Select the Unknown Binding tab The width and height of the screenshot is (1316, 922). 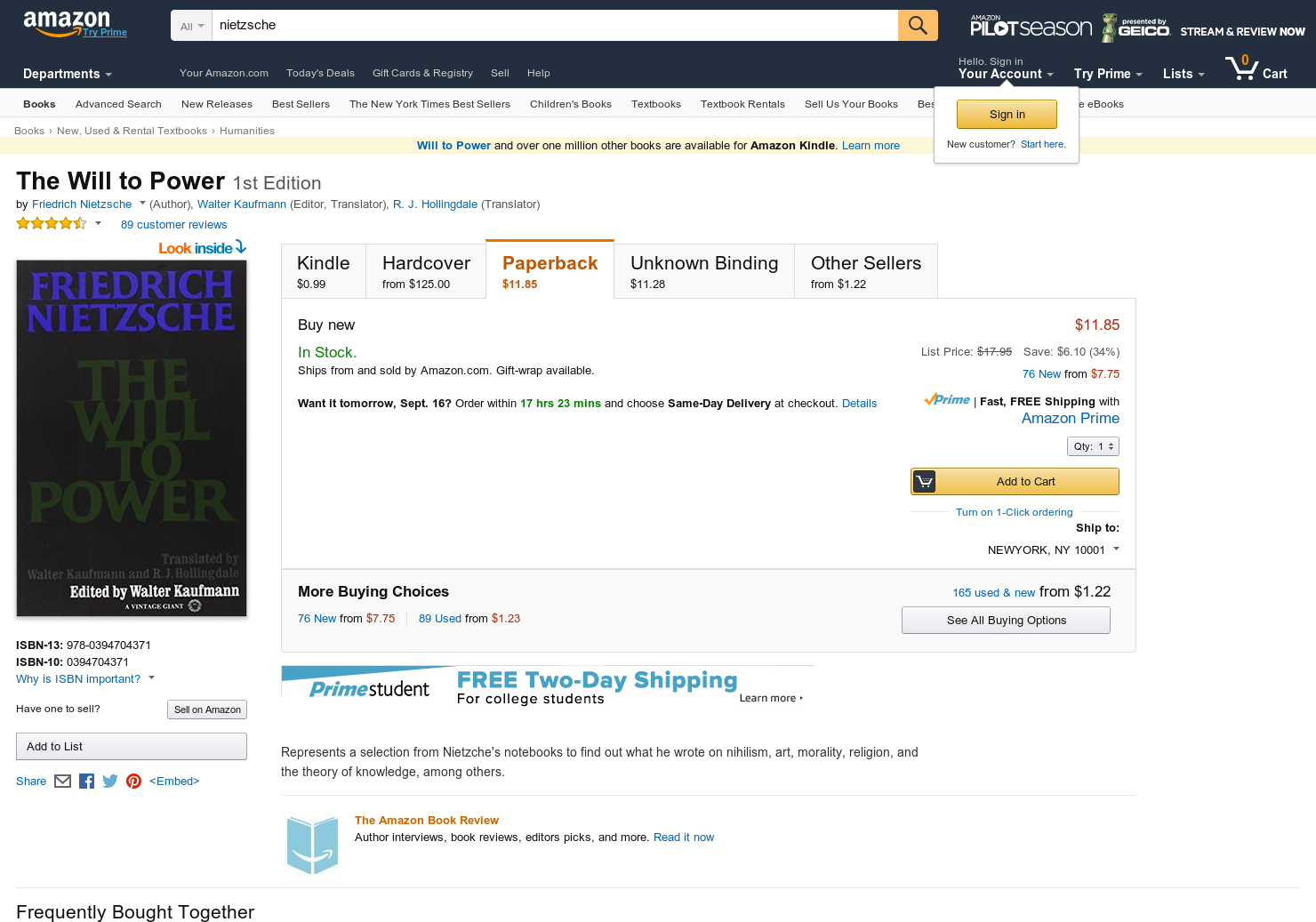[x=704, y=271]
